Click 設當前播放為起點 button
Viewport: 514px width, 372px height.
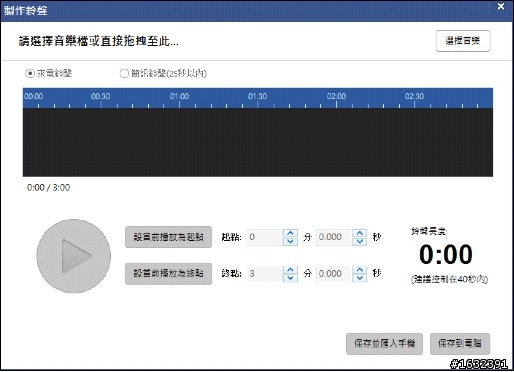coord(168,237)
